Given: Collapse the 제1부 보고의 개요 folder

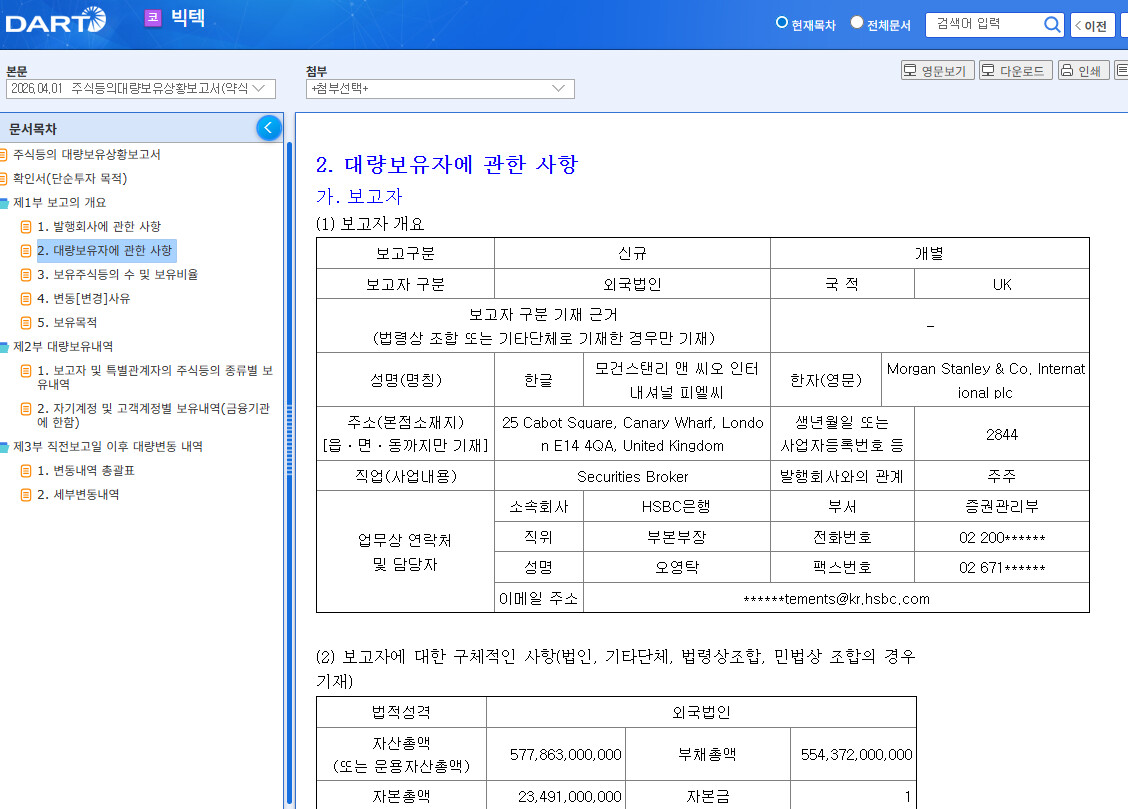Looking at the screenshot, I should (x=4, y=203).
